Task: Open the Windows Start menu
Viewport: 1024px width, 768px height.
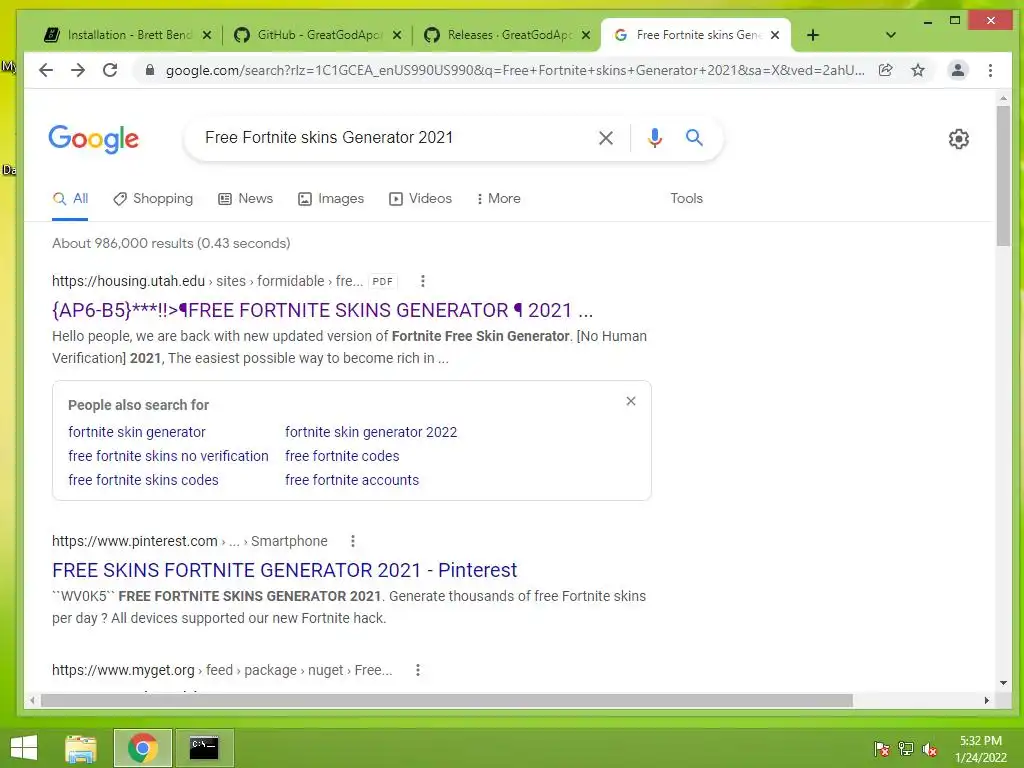Action: [x=24, y=748]
